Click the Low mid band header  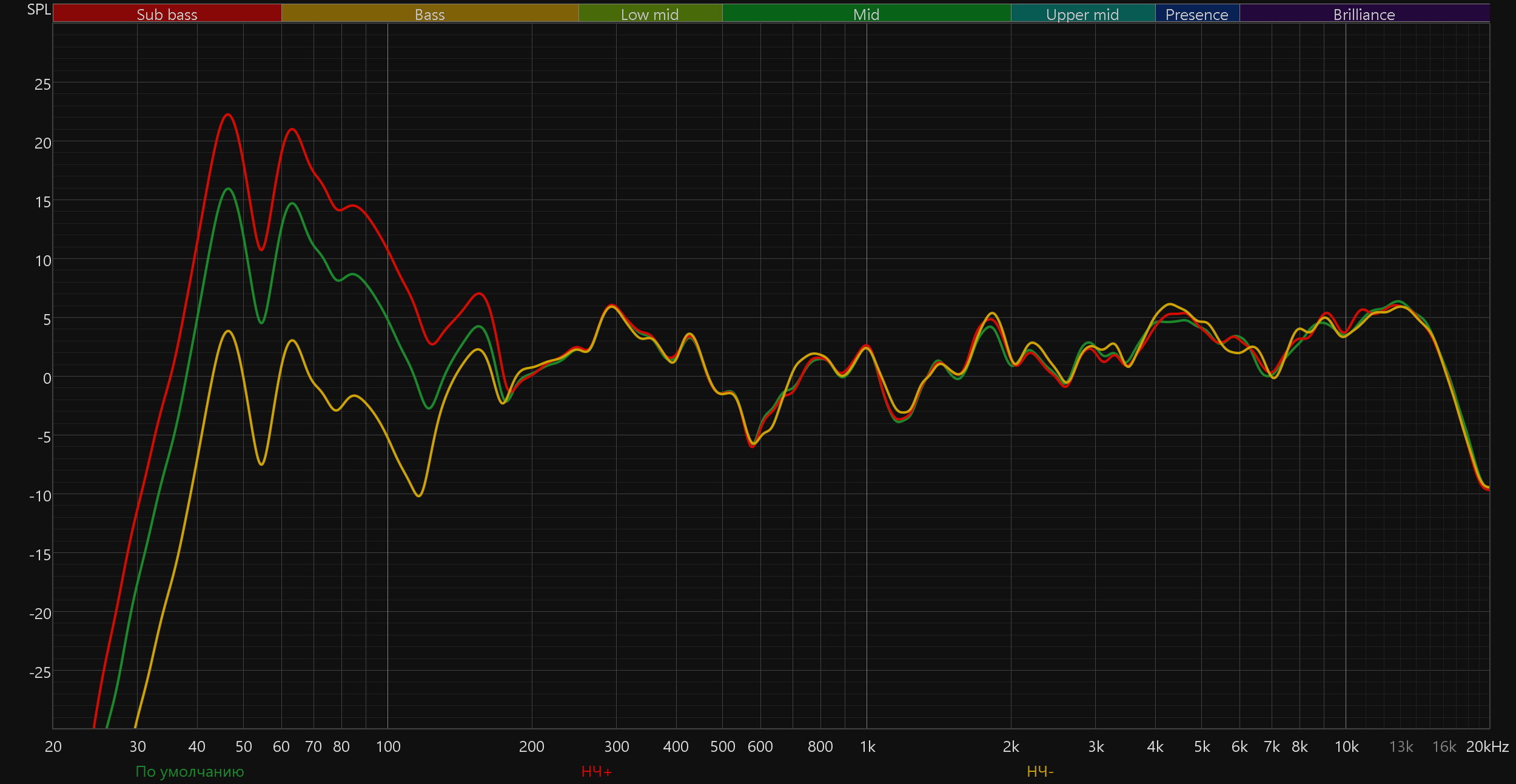(x=649, y=14)
